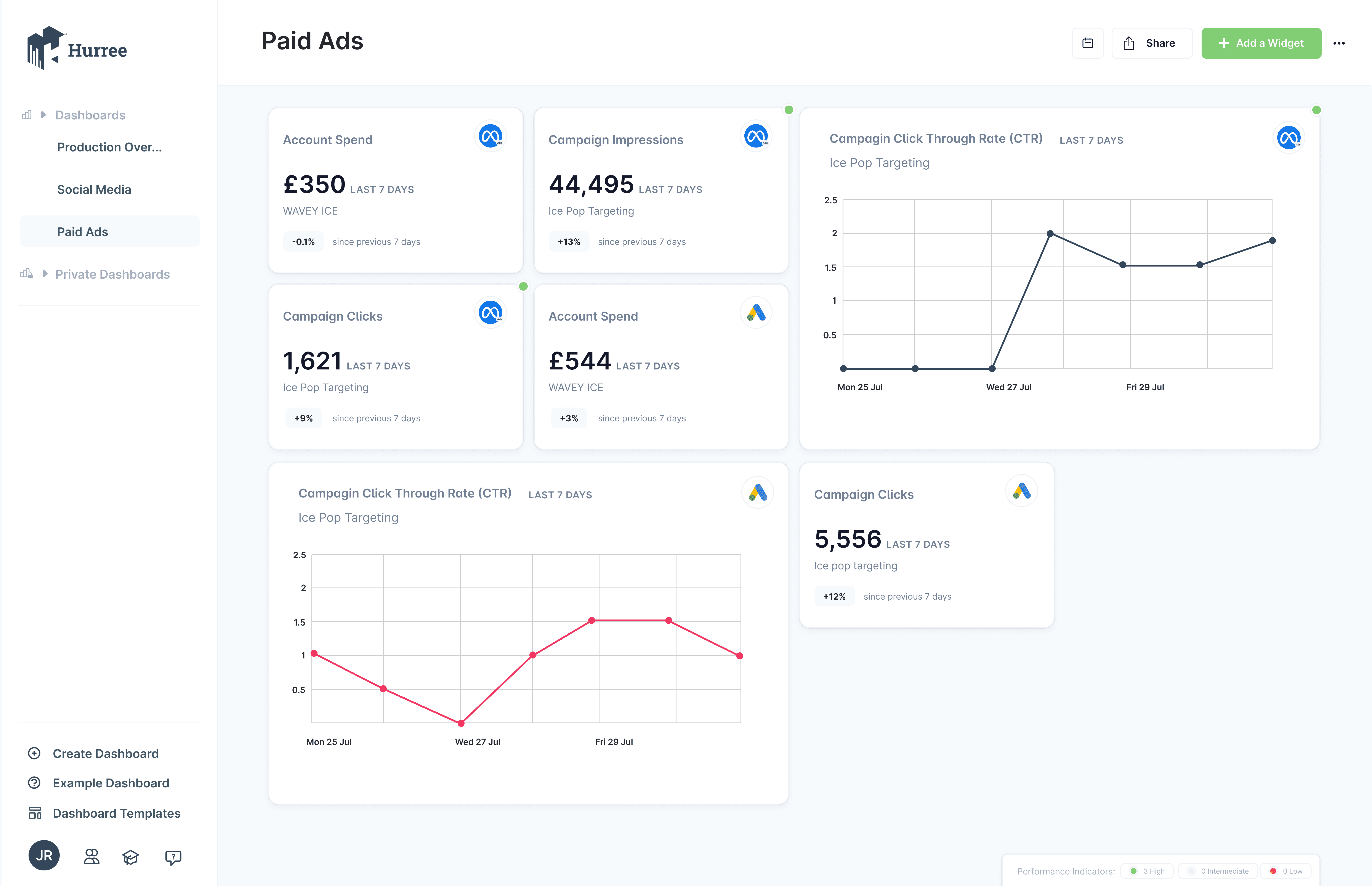Image resolution: width=1372 pixels, height=886 pixels.
Task: Toggle the 0 Intermediate performance indicator
Action: click(x=1218, y=871)
